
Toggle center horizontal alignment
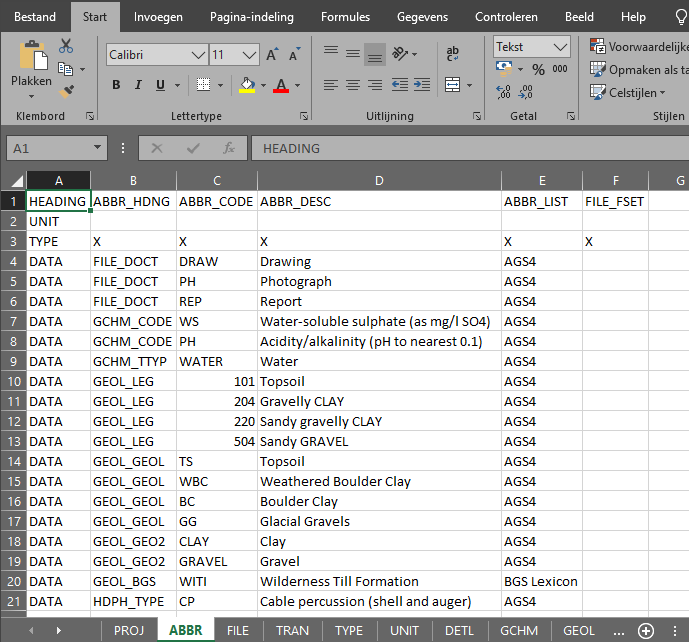coord(353,85)
